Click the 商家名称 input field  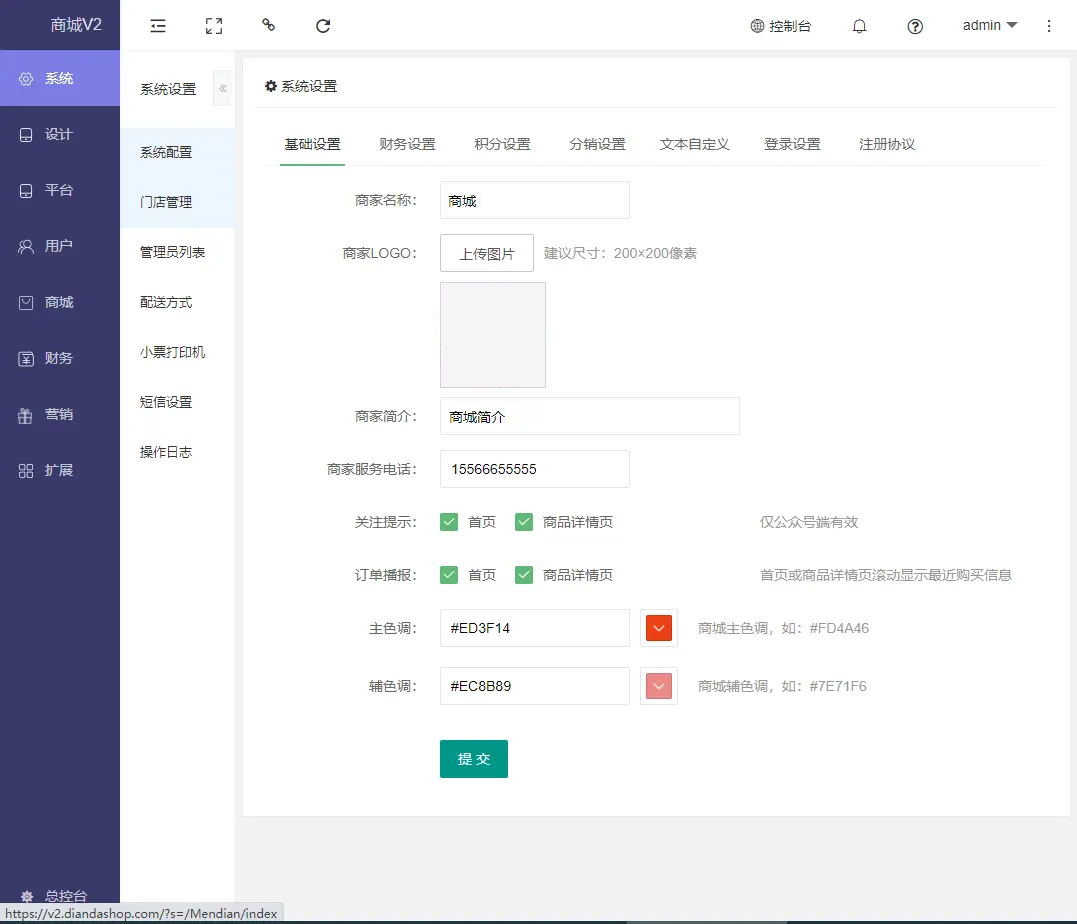pos(534,200)
